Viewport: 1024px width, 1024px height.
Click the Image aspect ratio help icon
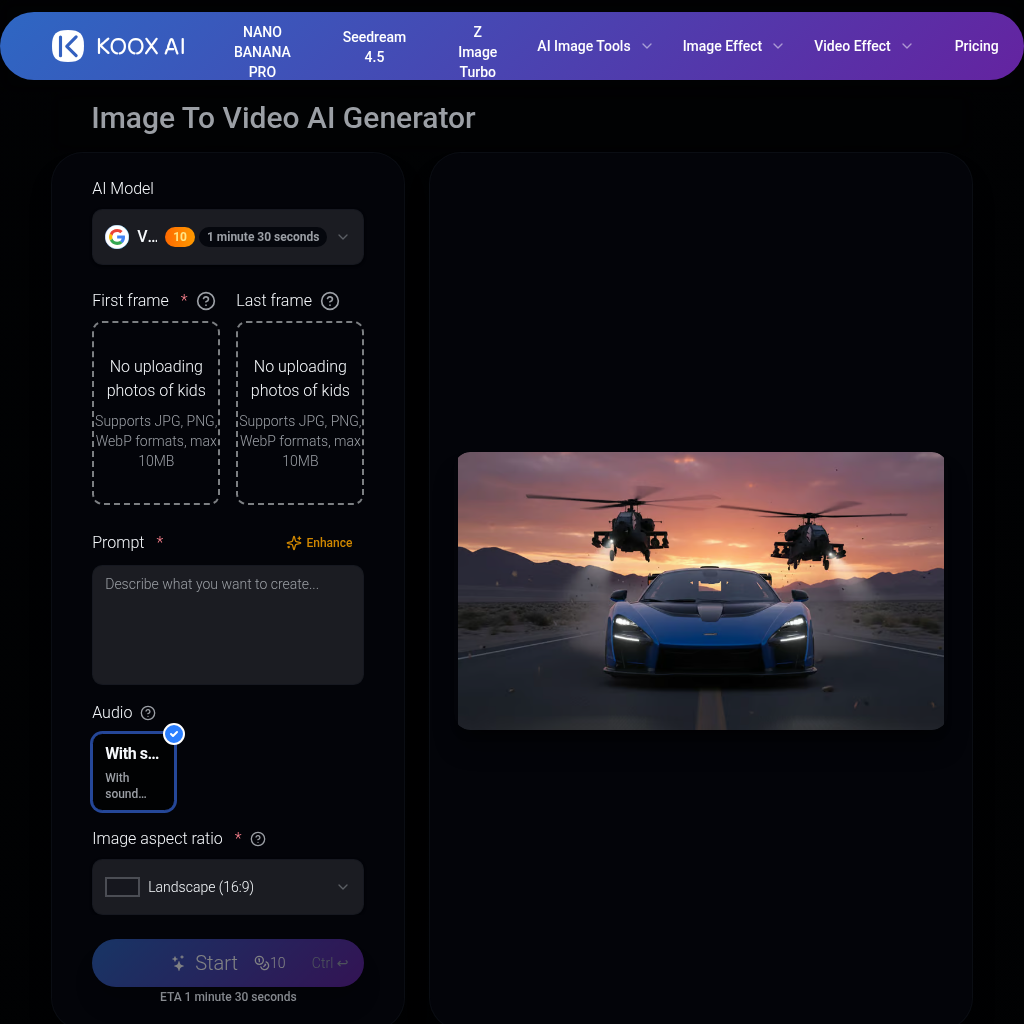(x=258, y=839)
